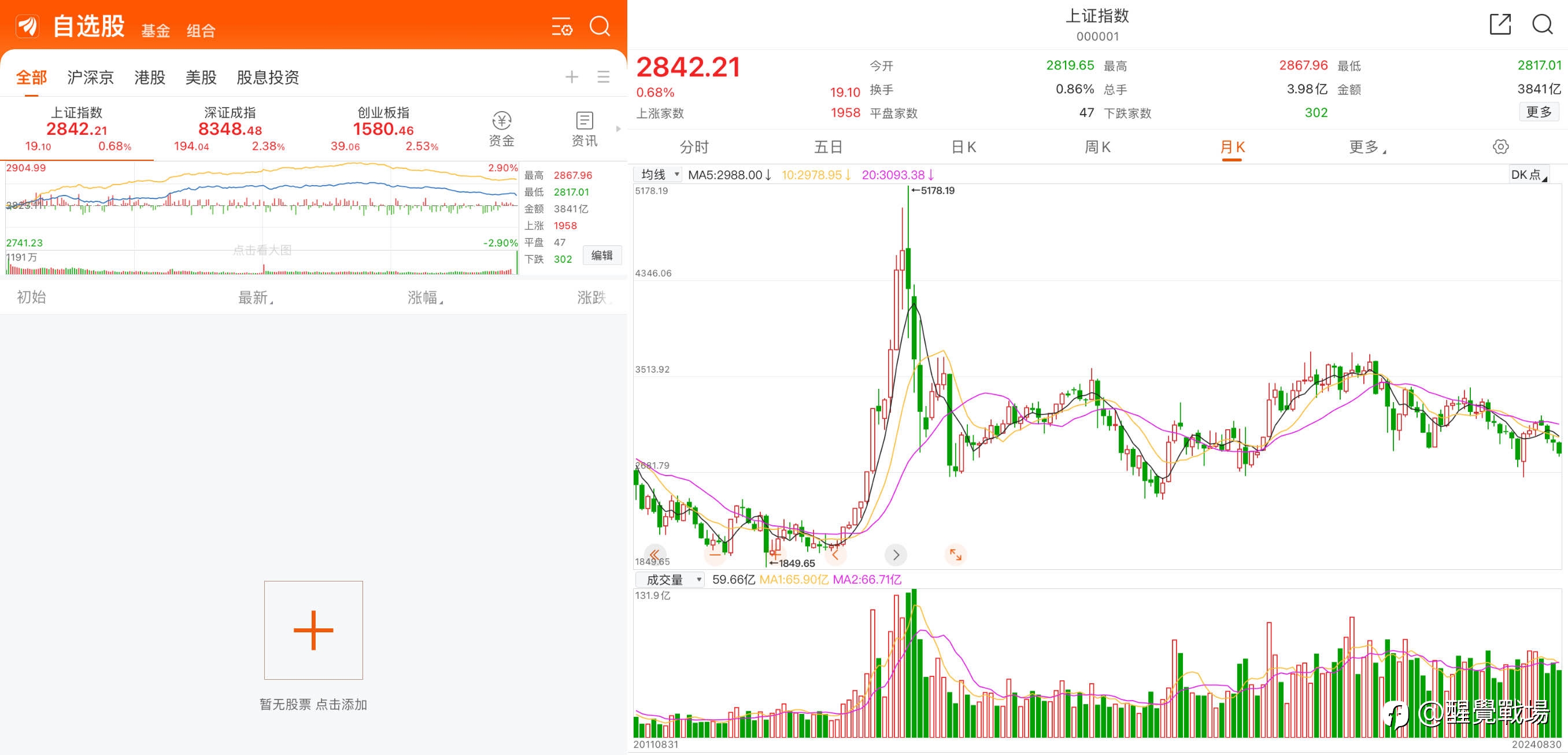
Task: Switch chart to 五日 view
Action: (x=829, y=147)
